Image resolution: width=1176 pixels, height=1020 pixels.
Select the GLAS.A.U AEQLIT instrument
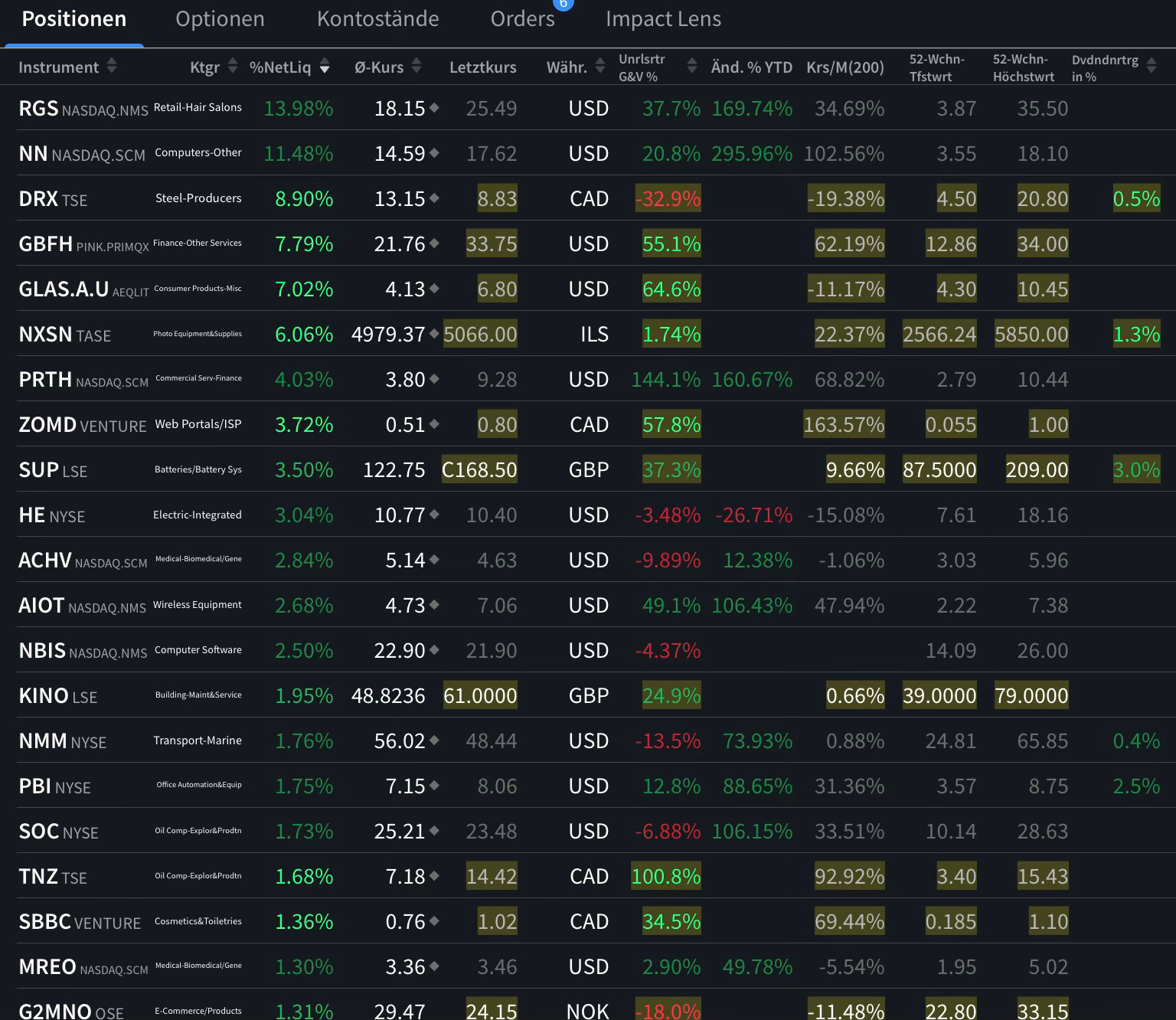(x=83, y=289)
